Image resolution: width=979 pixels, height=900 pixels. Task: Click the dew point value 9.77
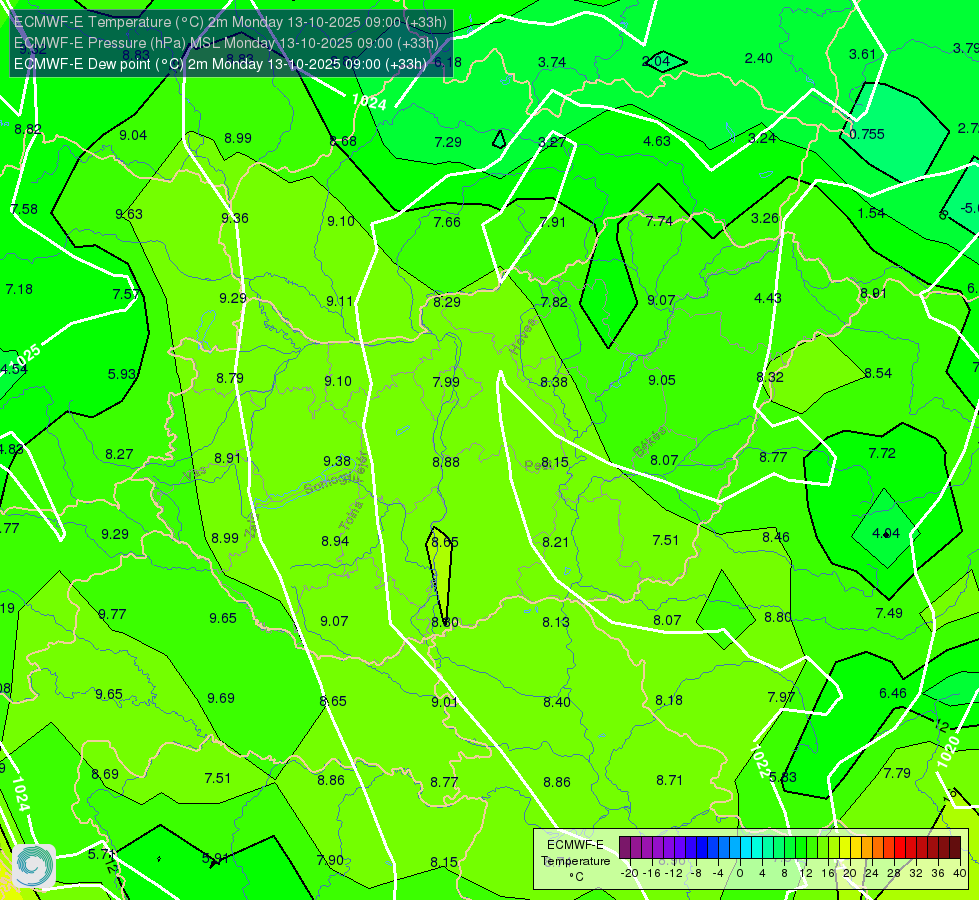[x=112, y=615]
